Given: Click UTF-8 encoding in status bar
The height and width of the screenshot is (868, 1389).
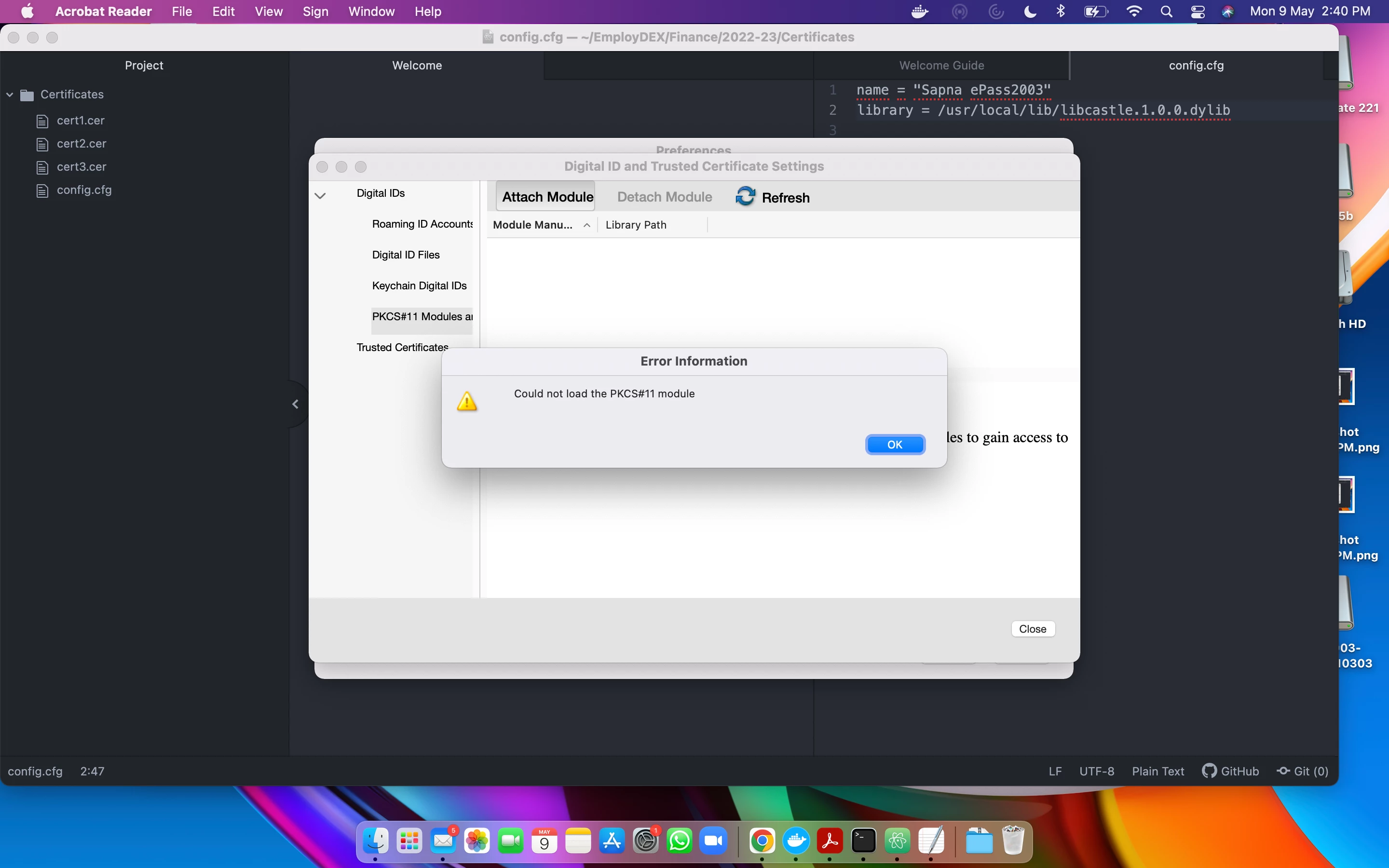Looking at the screenshot, I should [1096, 771].
